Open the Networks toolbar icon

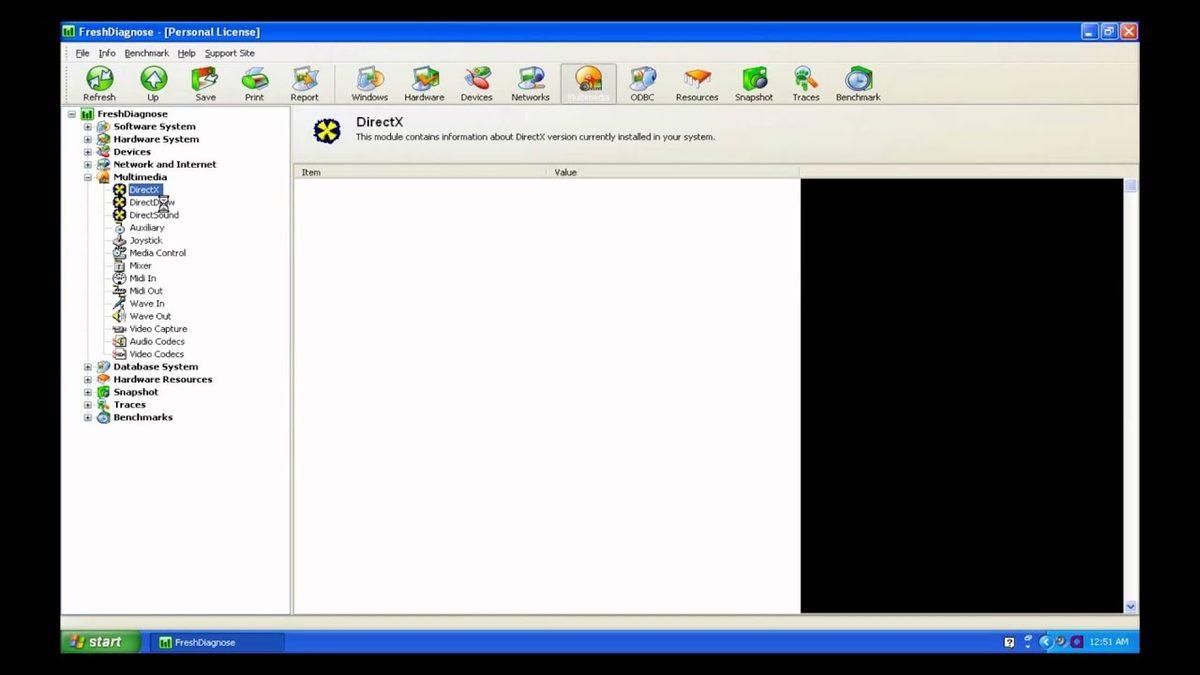[x=530, y=84]
